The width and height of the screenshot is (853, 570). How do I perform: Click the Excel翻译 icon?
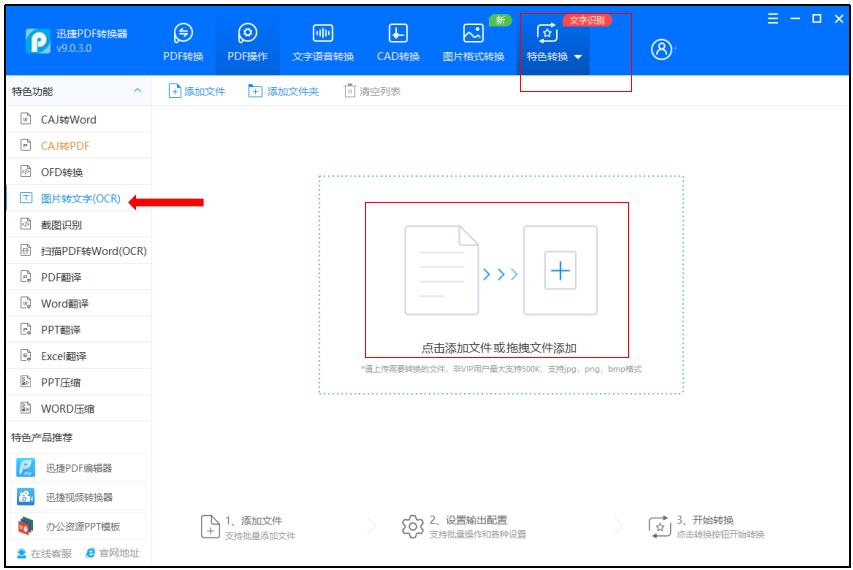[26, 355]
